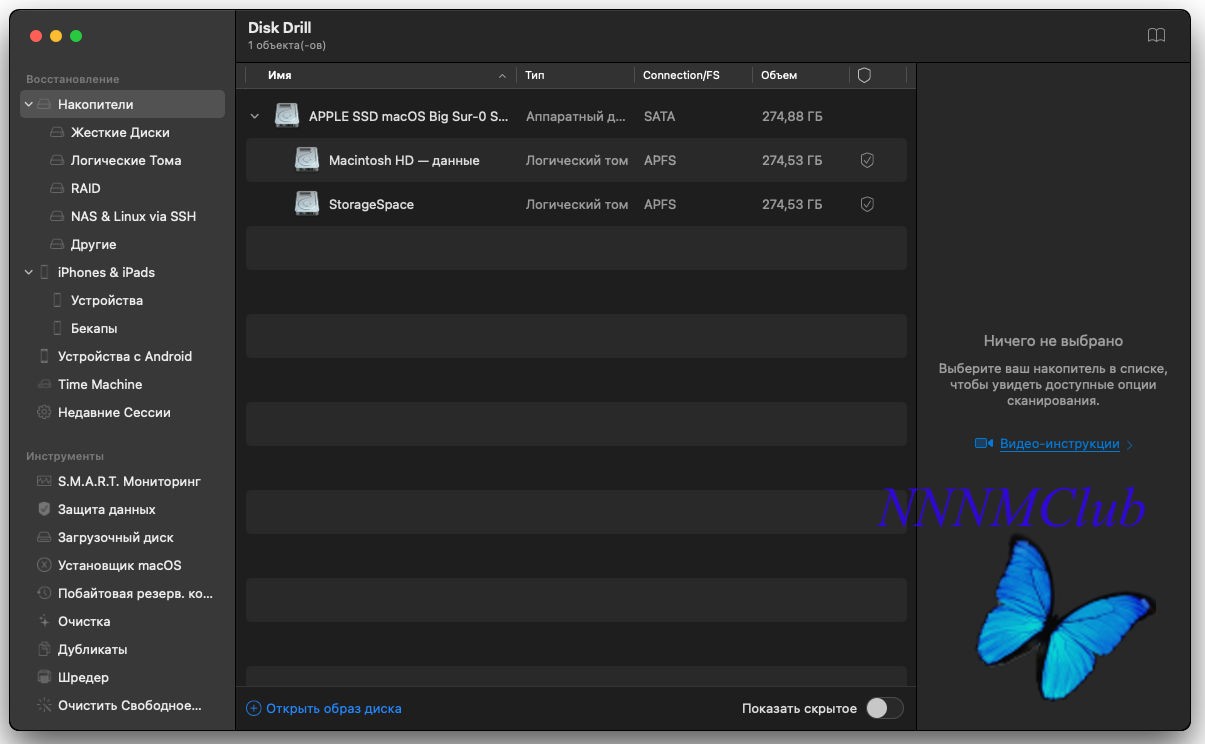Click the APPLE SSD drive icon
This screenshot has width=1205, height=744.
click(x=287, y=116)
